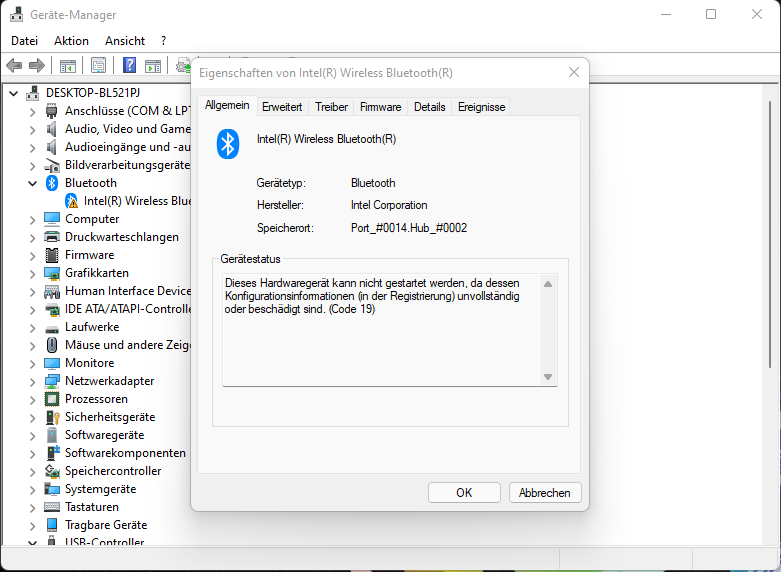
Task: Select the Audio, Video und Game tree item
Action: (x=128, y=129)
